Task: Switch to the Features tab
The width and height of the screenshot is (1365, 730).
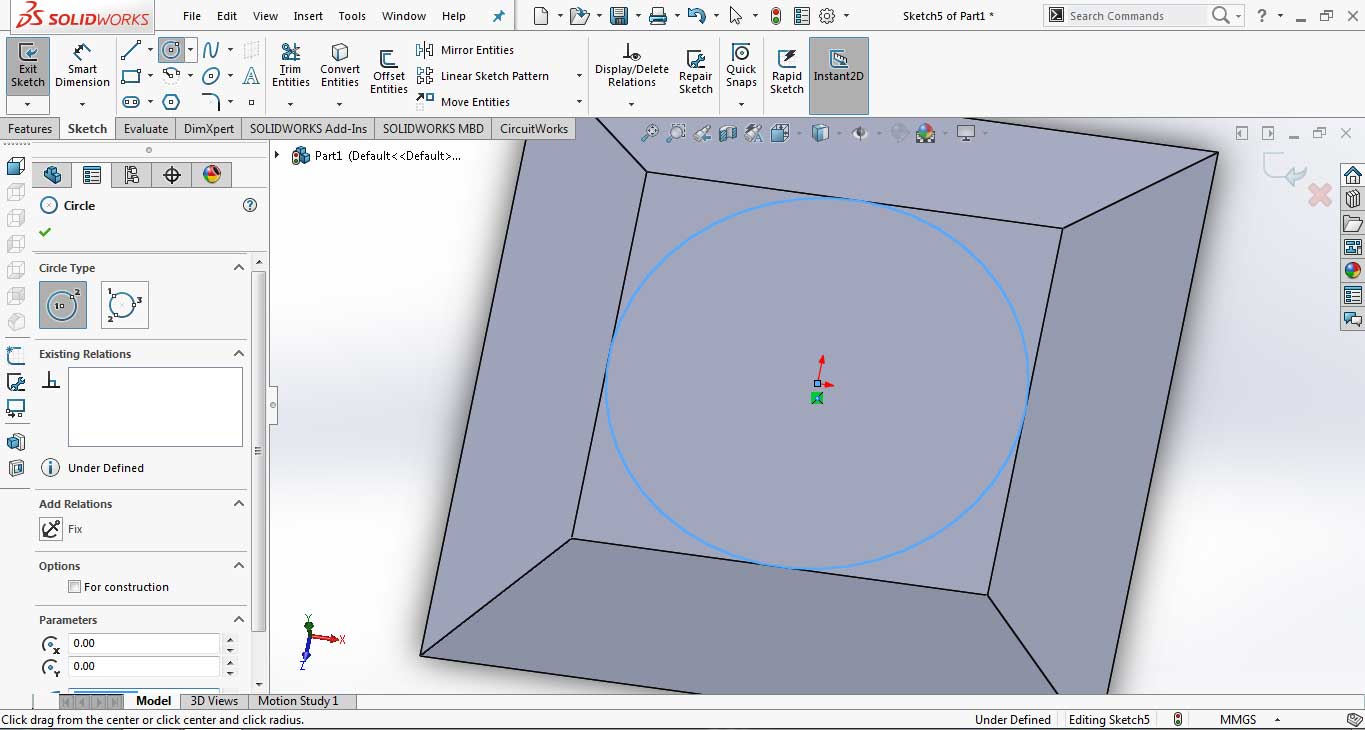Action: point(30,129)
